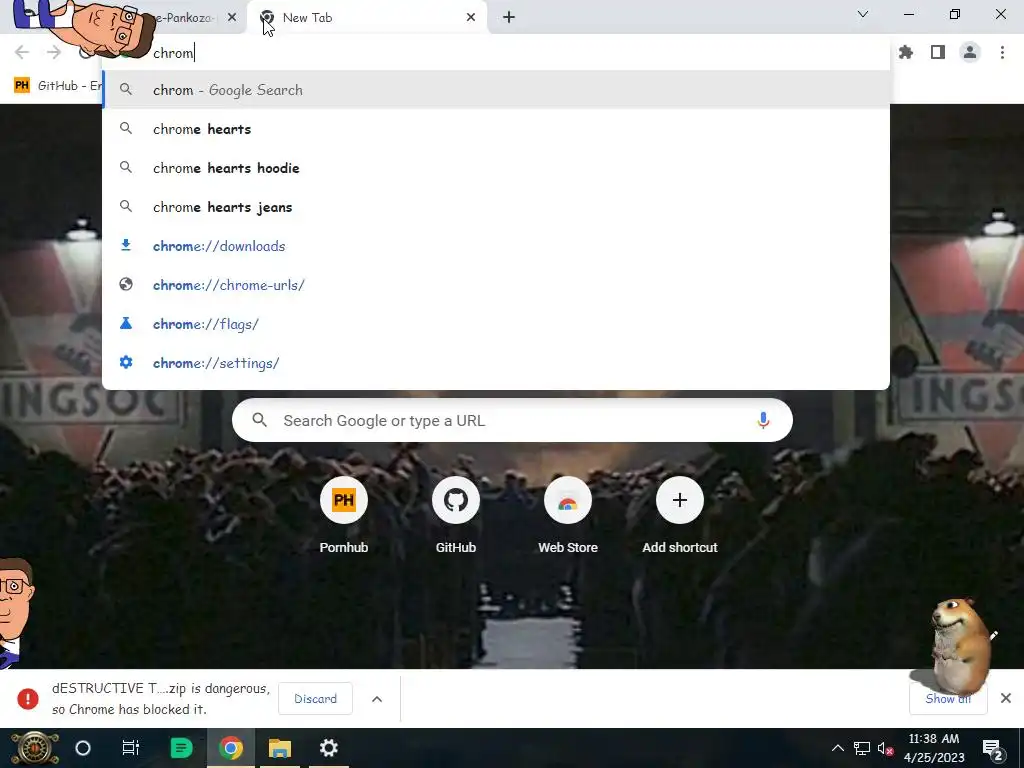Open Task View on taskbar
Image resolution: width=1024 pixels, height=768 pixels.
pyautogui.click(x=131, y=748)
